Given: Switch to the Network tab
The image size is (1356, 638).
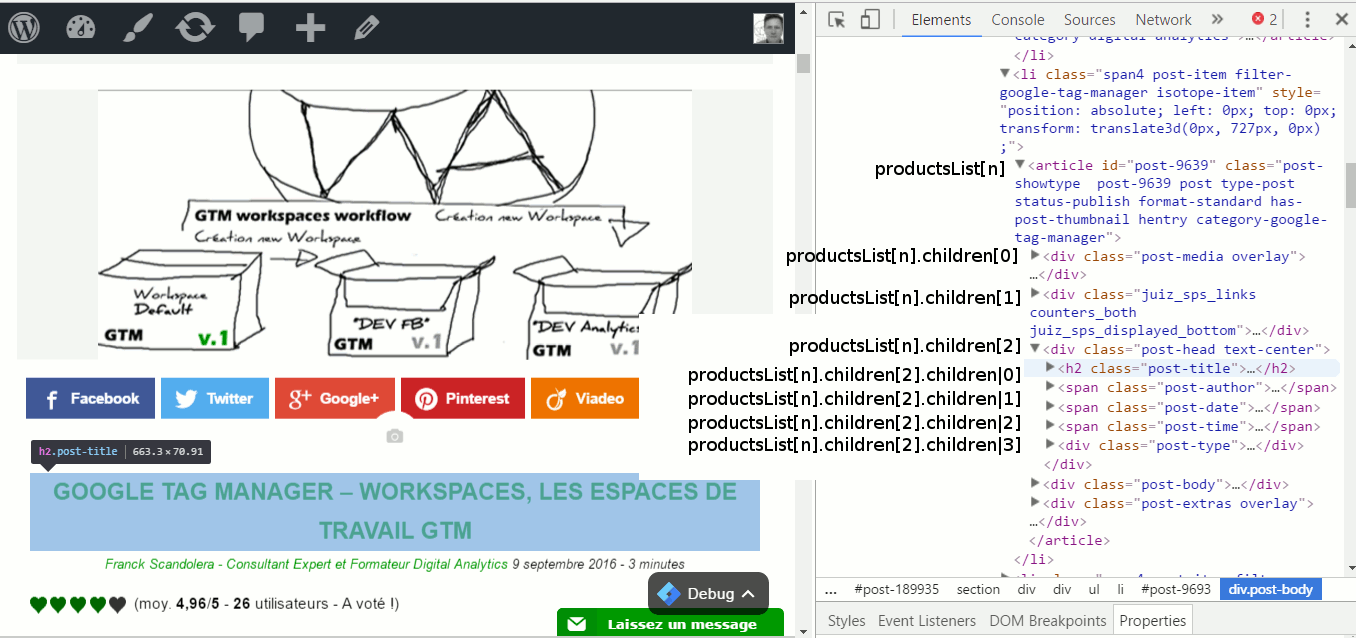Looking at the screenshot, I should coord(1163,19).
